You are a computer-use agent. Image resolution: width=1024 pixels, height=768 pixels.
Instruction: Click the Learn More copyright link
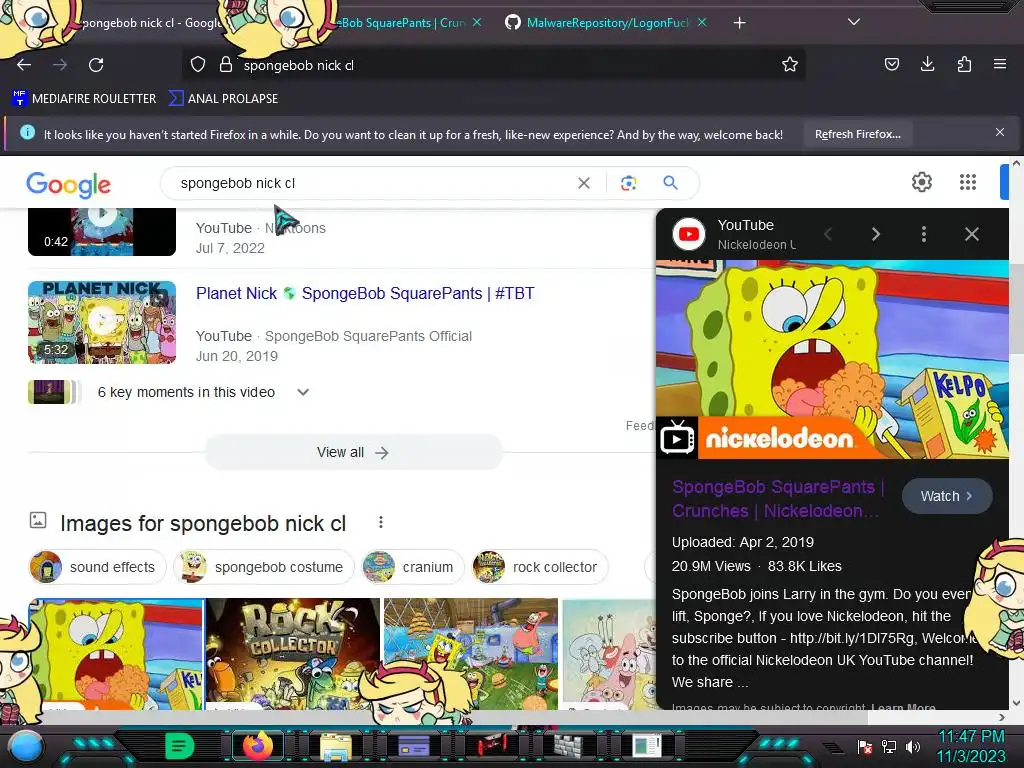click(x=903, y=707)
